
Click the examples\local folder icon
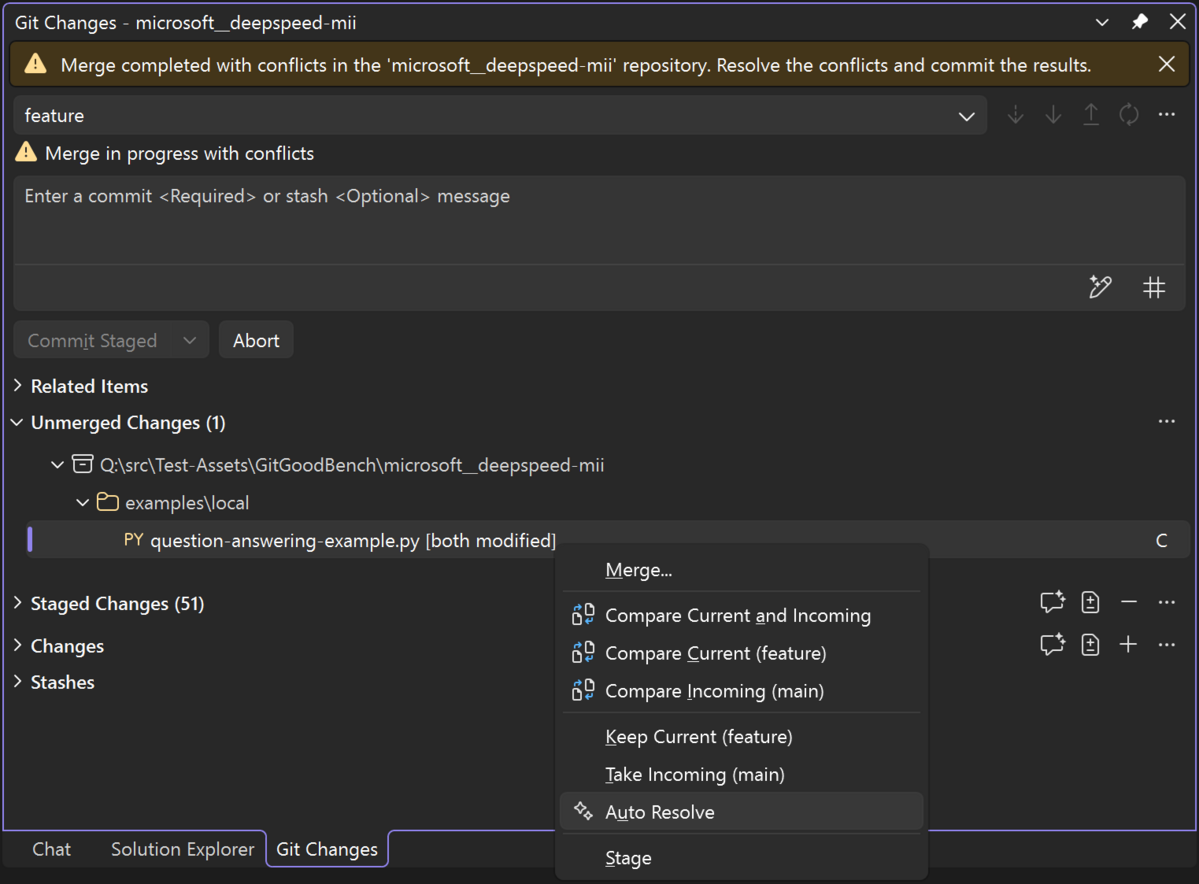pos(107,502)
